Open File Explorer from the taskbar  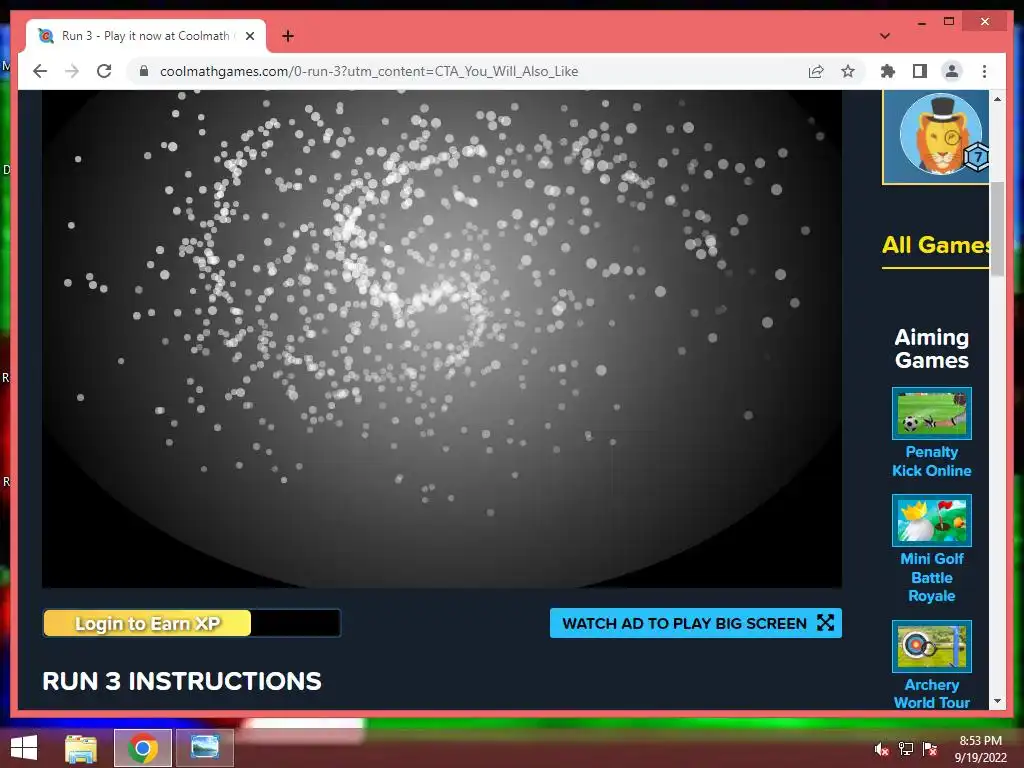pyautogui.click(x=81, y=748)
